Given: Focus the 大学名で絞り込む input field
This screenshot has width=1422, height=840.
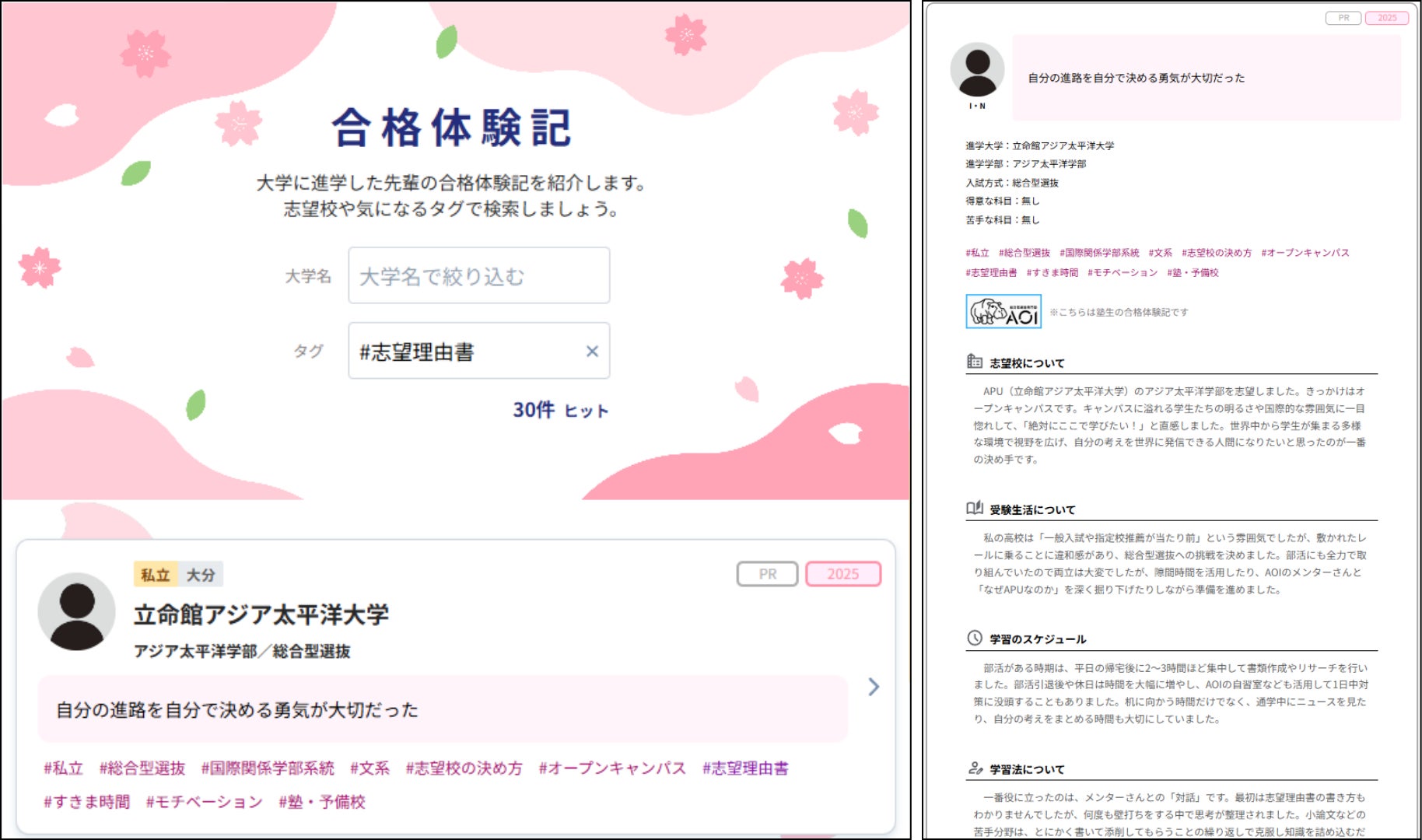Looking at the screenshot, I should [x=479, y=275].
